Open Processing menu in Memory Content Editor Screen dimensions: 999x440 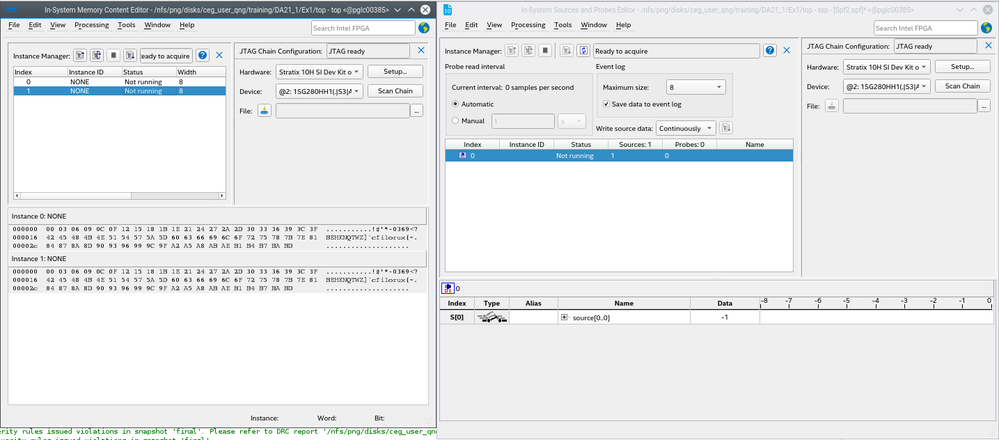tap(92, 23)
